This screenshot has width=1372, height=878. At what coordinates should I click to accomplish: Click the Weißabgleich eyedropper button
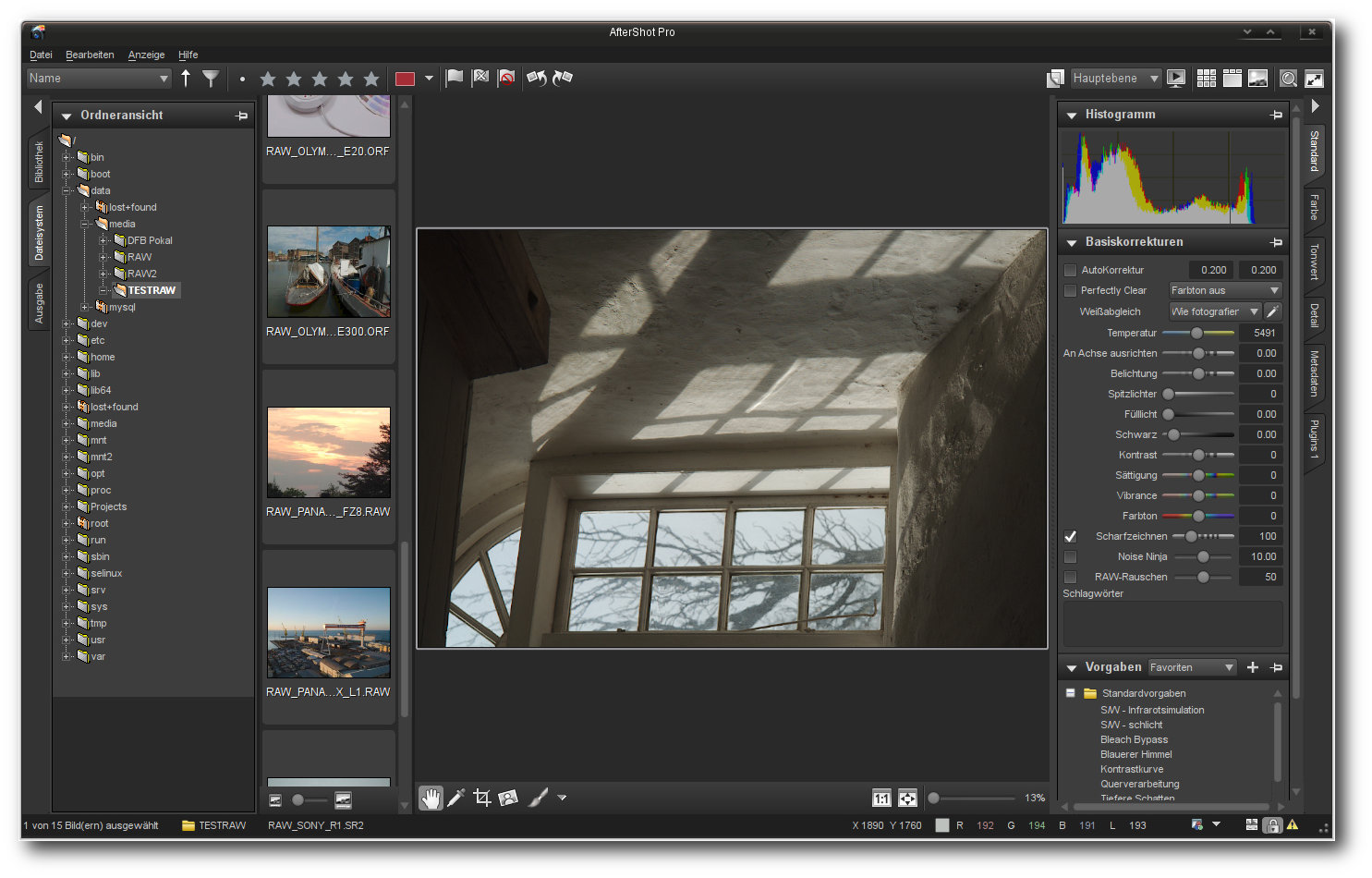click(x=1273, y=311)
